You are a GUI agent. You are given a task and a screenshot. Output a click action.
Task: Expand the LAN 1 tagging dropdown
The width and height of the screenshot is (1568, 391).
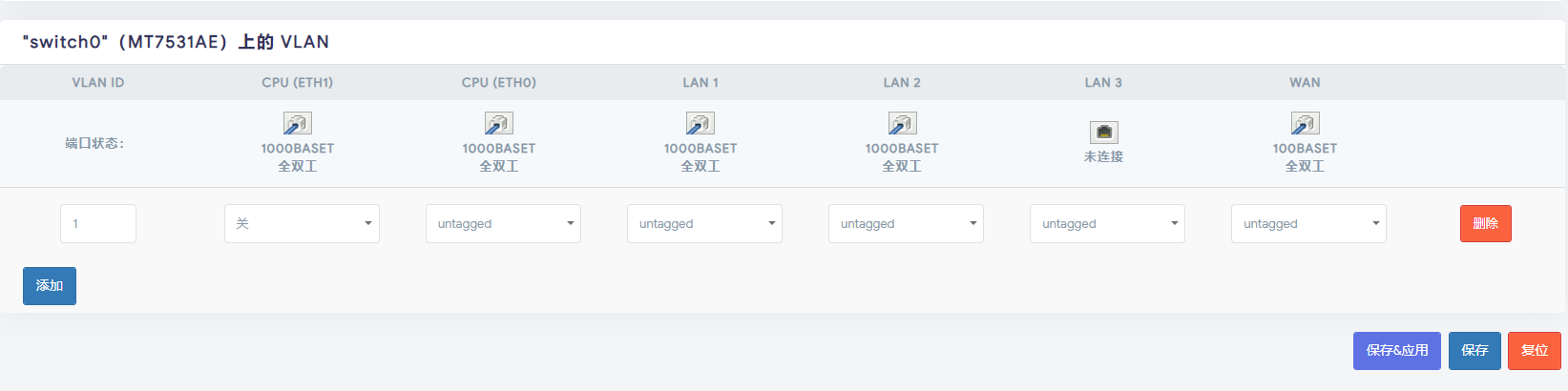(x=704, y=223)
